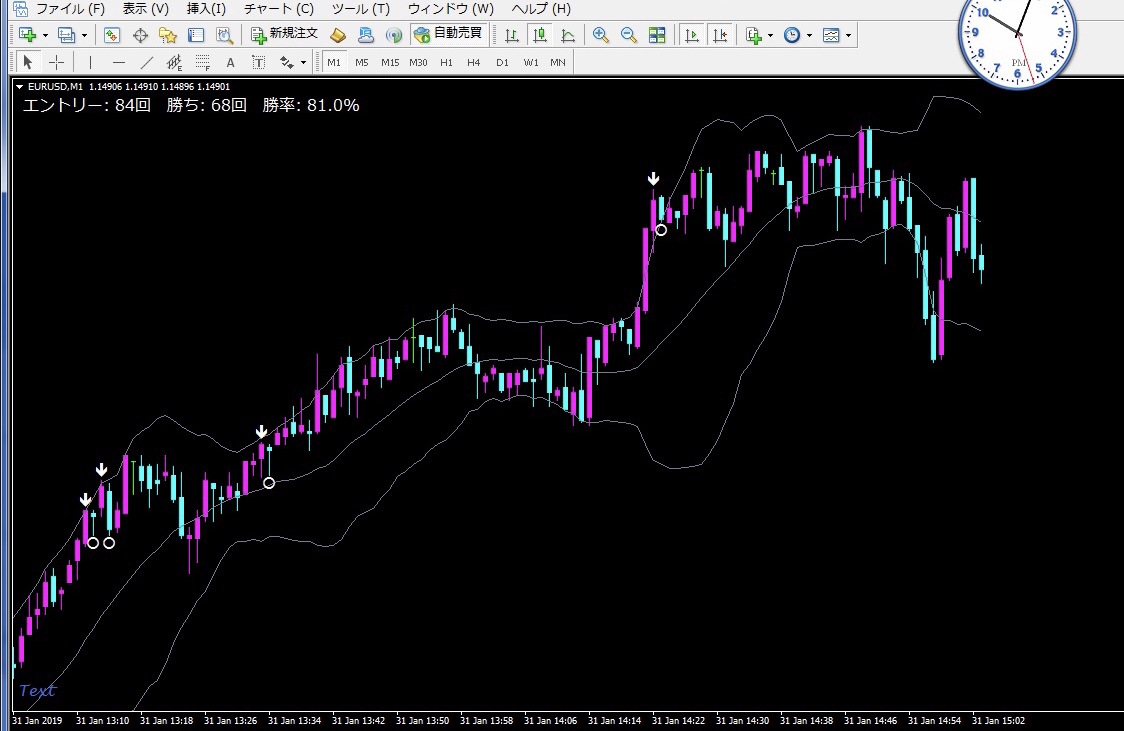Click the 新規注文 new order button
Viewport: 1124px width, 731px height.
pos(284,34)
